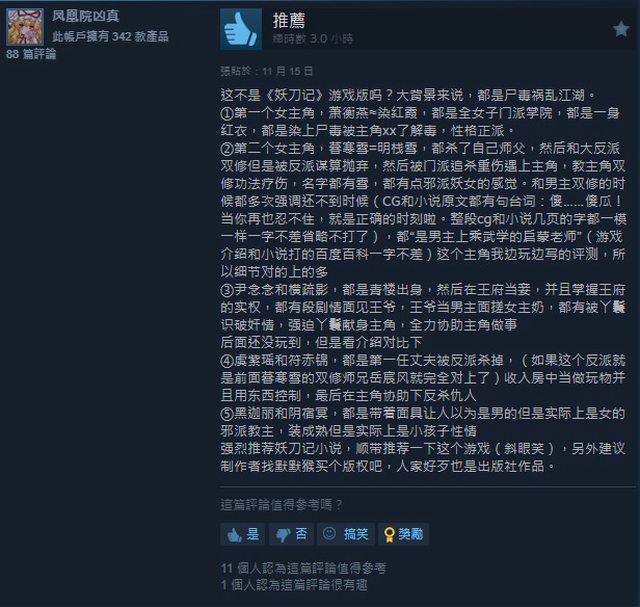Give the review a 獎勵 award
640x607 pixels.
(403, 534)
